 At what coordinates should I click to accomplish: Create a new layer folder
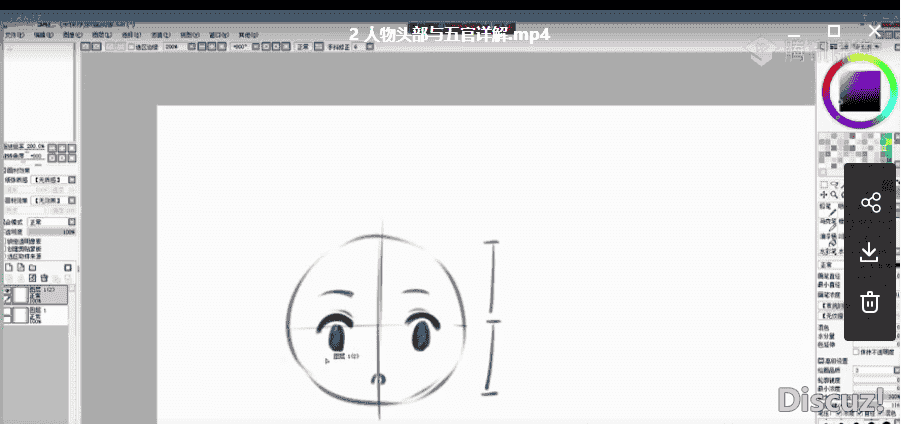pos(32,268)
